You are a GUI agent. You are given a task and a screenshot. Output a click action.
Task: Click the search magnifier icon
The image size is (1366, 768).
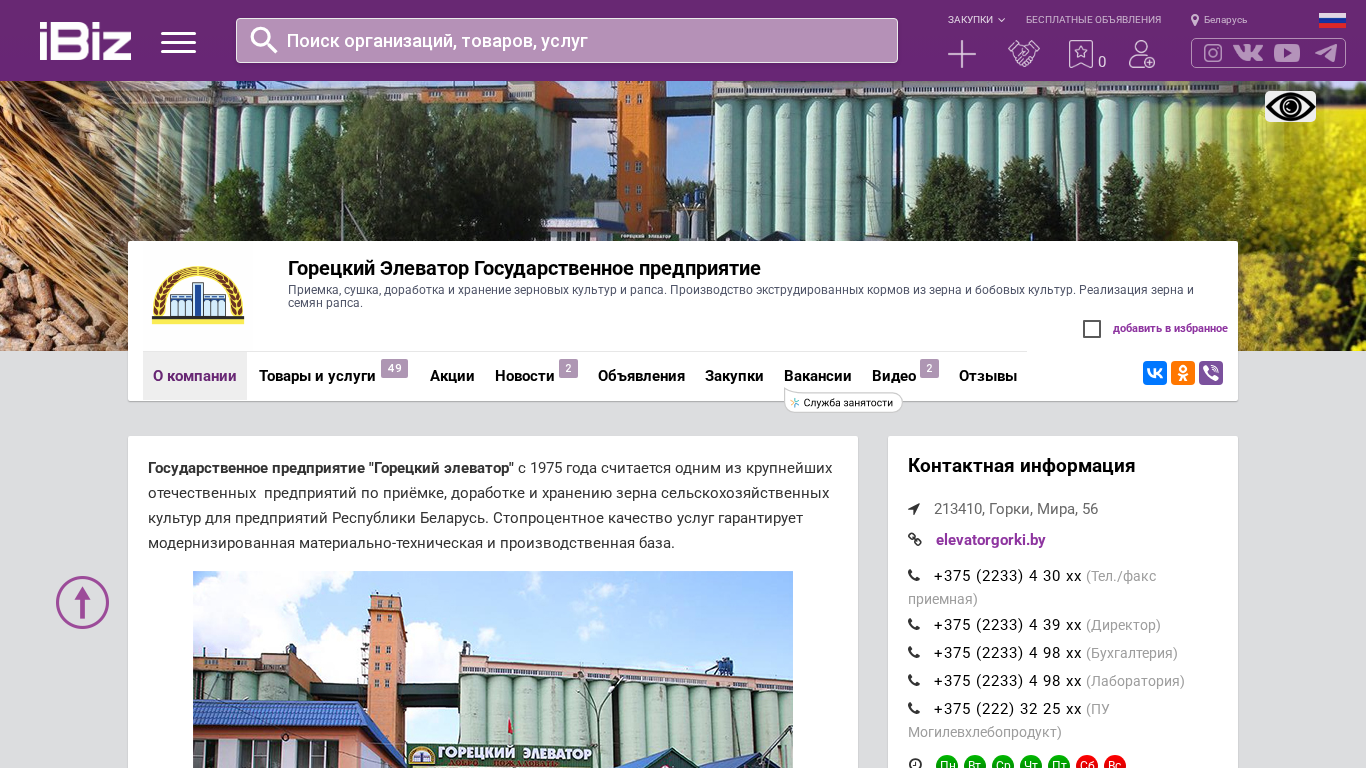(x=264, y=40)
